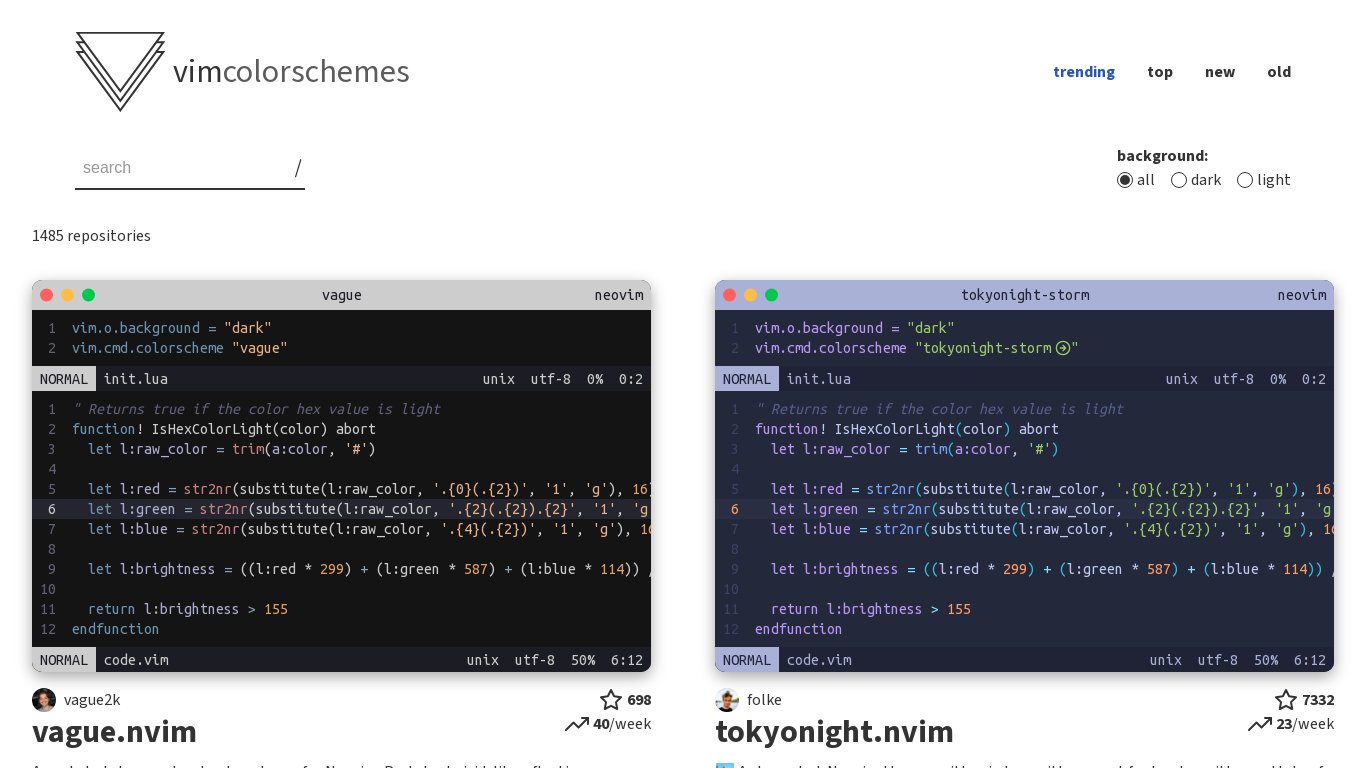This screenshot has height=768, width=1366.
Task: Switch to the top sort tab
Action: 1160,72
